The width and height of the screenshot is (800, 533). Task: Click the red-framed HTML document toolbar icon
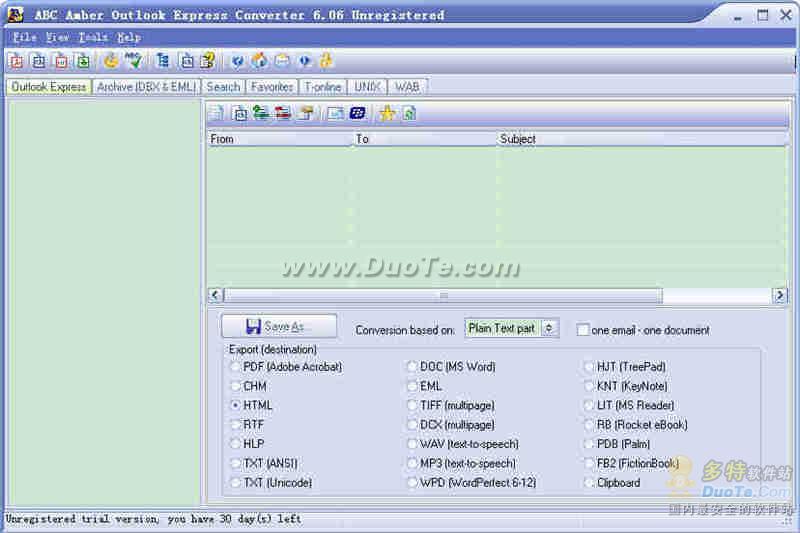[61, 61]
